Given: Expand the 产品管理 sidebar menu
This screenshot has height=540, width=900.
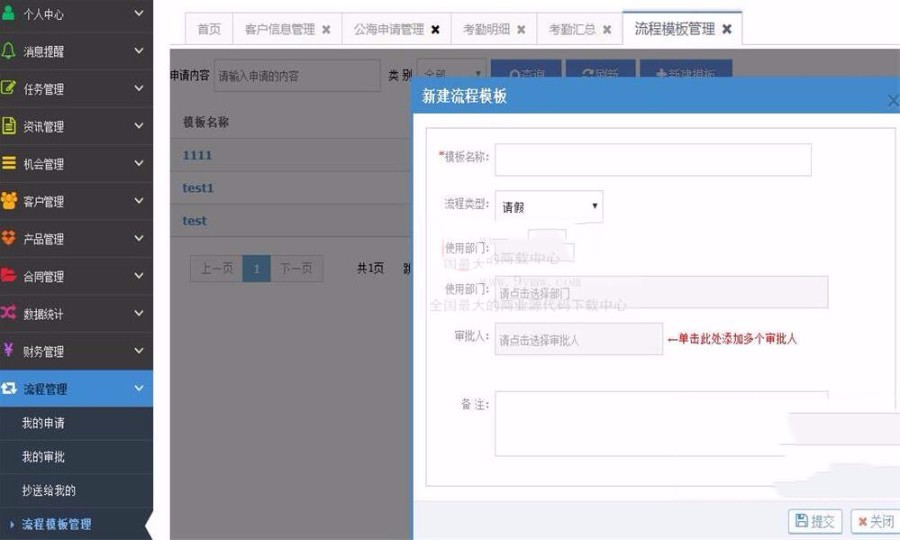Looking at the screenshot, I should [x=138, y=239].
